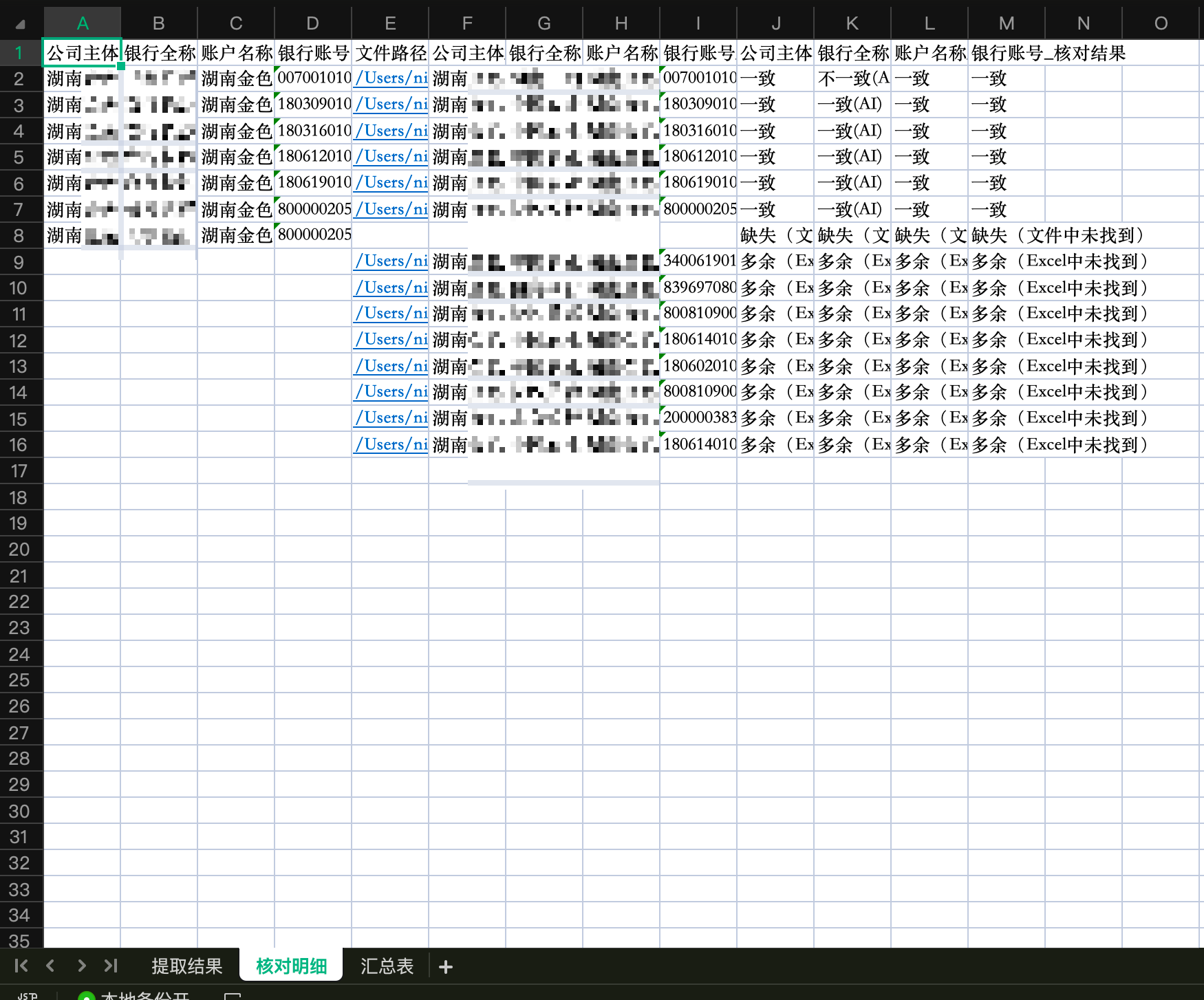Select column D header
Image resolution: width=1204 pixels, height=1000 pixels.
point(312,24)
